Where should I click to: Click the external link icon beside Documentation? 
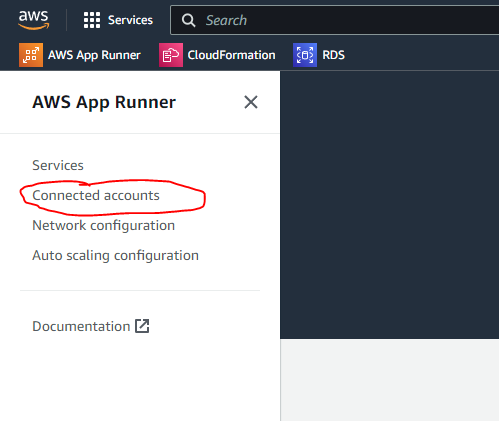tap(142, 326)
